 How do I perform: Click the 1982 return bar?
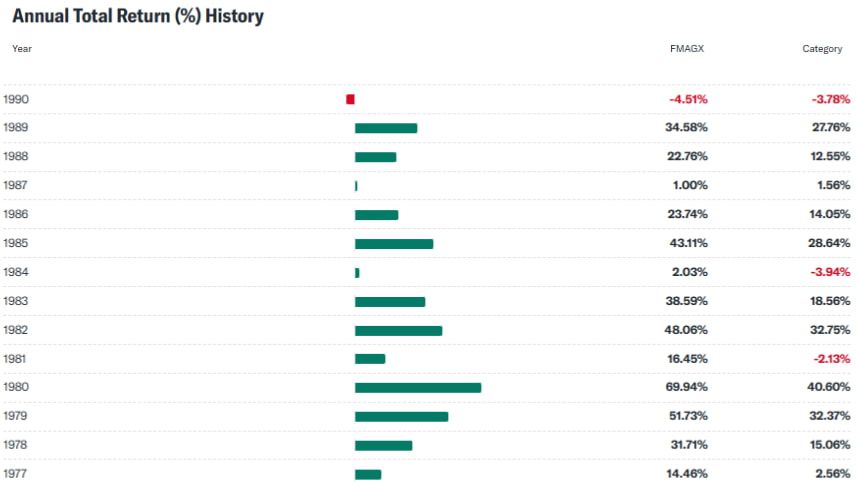[398, 330]
